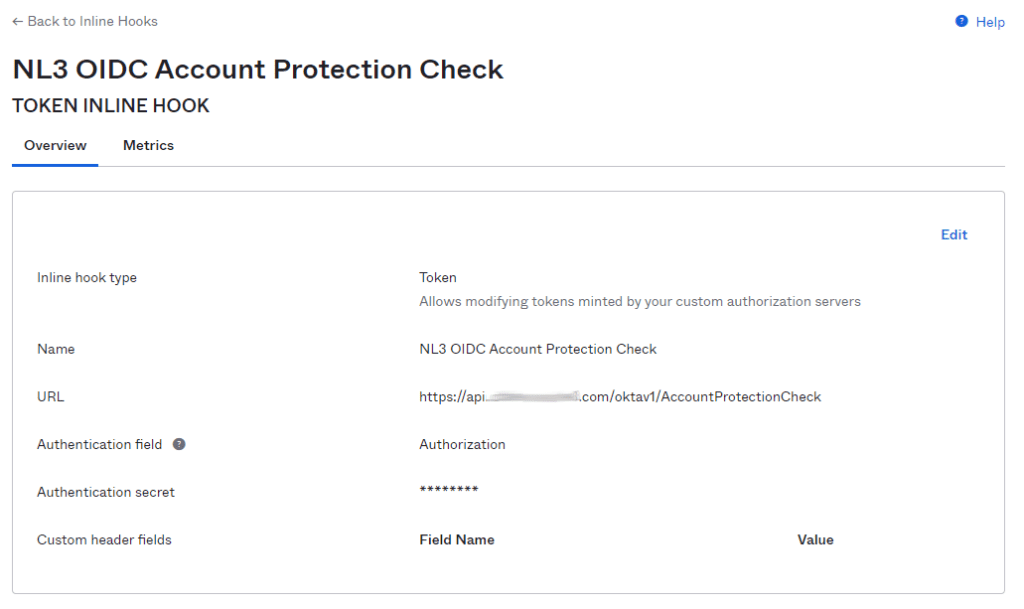Open the Help question mark icon
Image resolution: width=1024 pixels, height=609 pixels.
click(x=961, y=22)
